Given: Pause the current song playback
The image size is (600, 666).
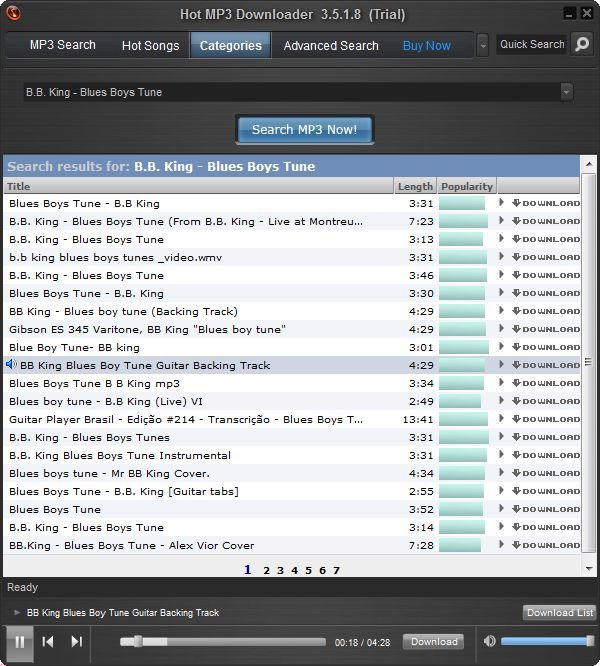Looking at the screenshot, I should [20, 641].
